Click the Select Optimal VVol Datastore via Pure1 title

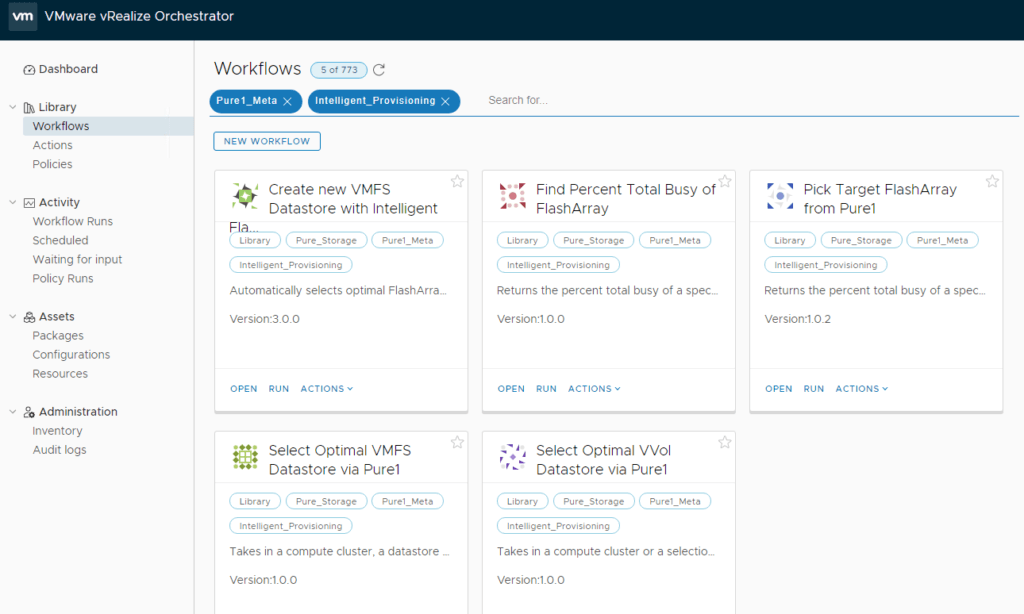click(x=603, y=460)
